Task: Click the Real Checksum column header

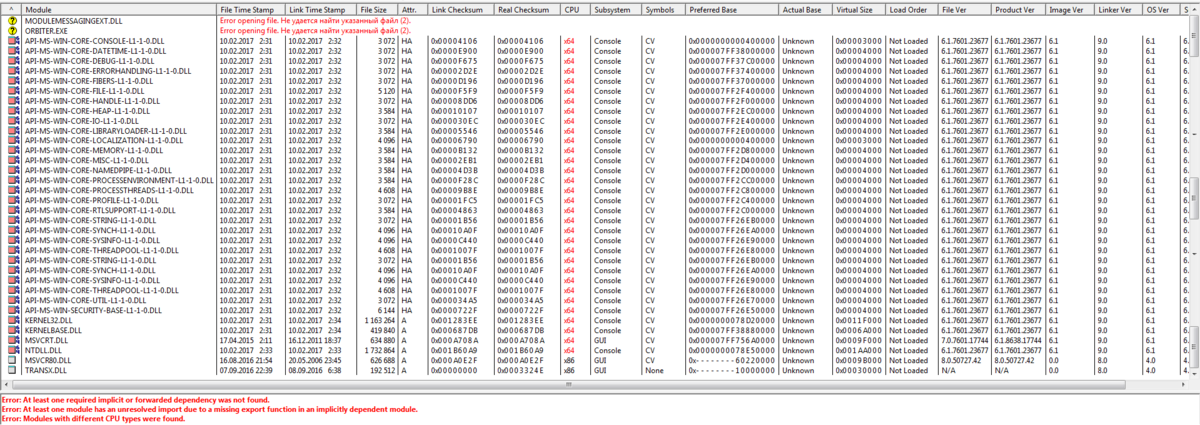Action: tap(526, 8)
